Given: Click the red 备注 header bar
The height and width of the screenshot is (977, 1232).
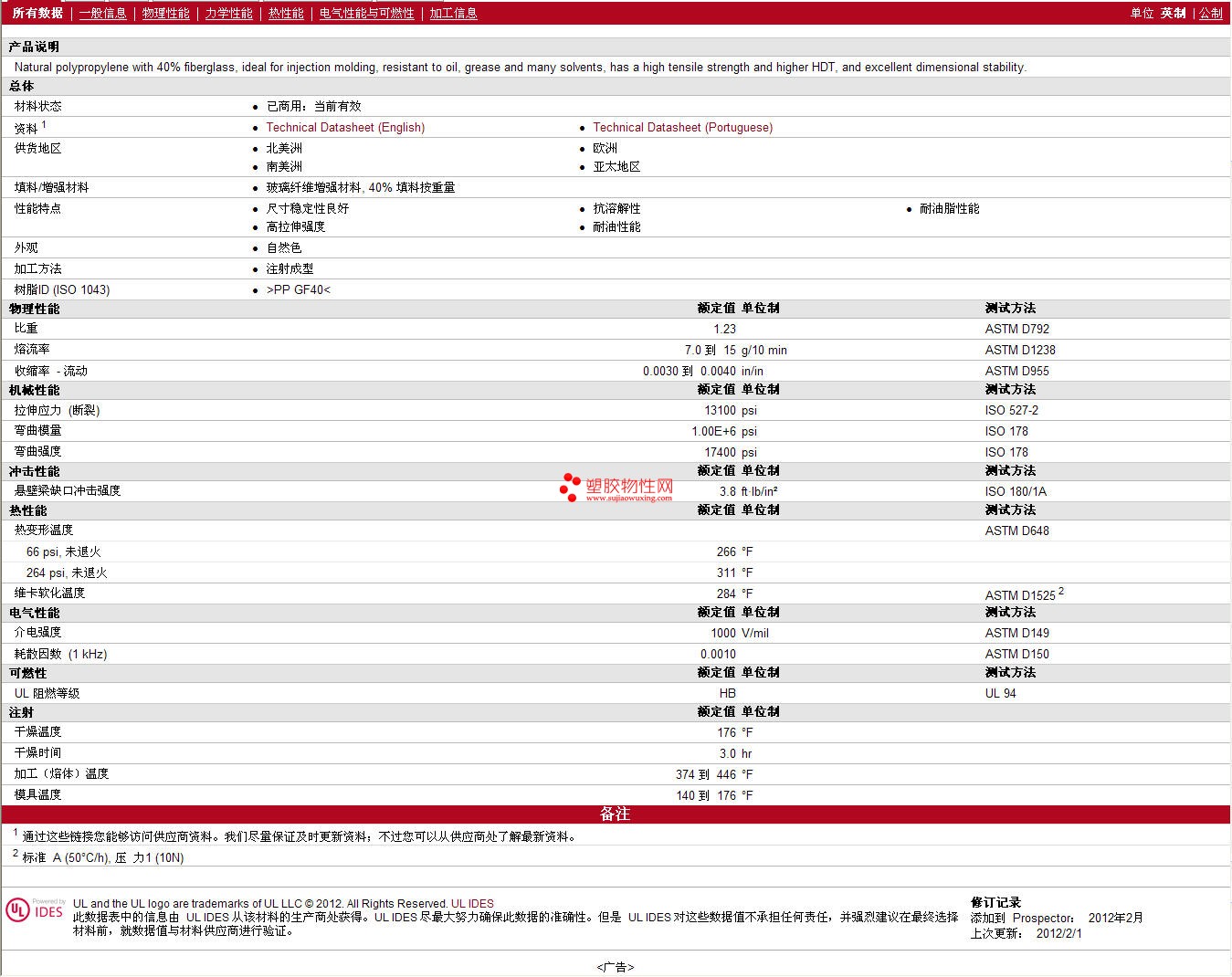Looking at the screenshot, I should (616, 814).
